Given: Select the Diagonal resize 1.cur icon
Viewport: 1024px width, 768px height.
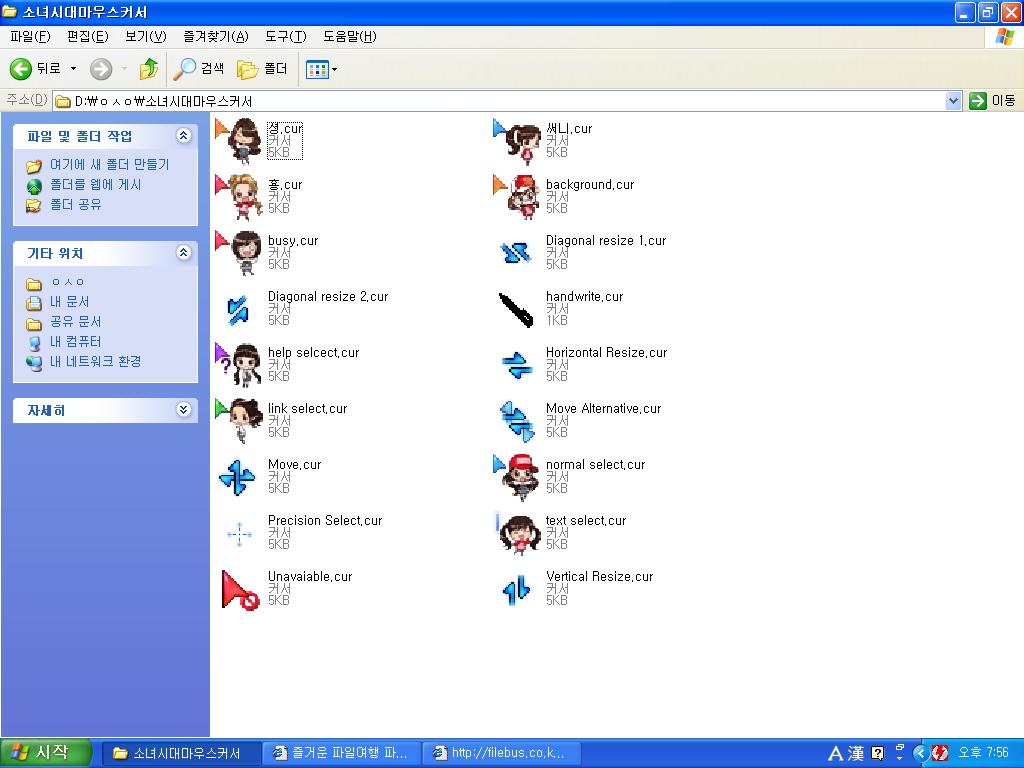Looking at the screenshot, I should coord(517,253).
